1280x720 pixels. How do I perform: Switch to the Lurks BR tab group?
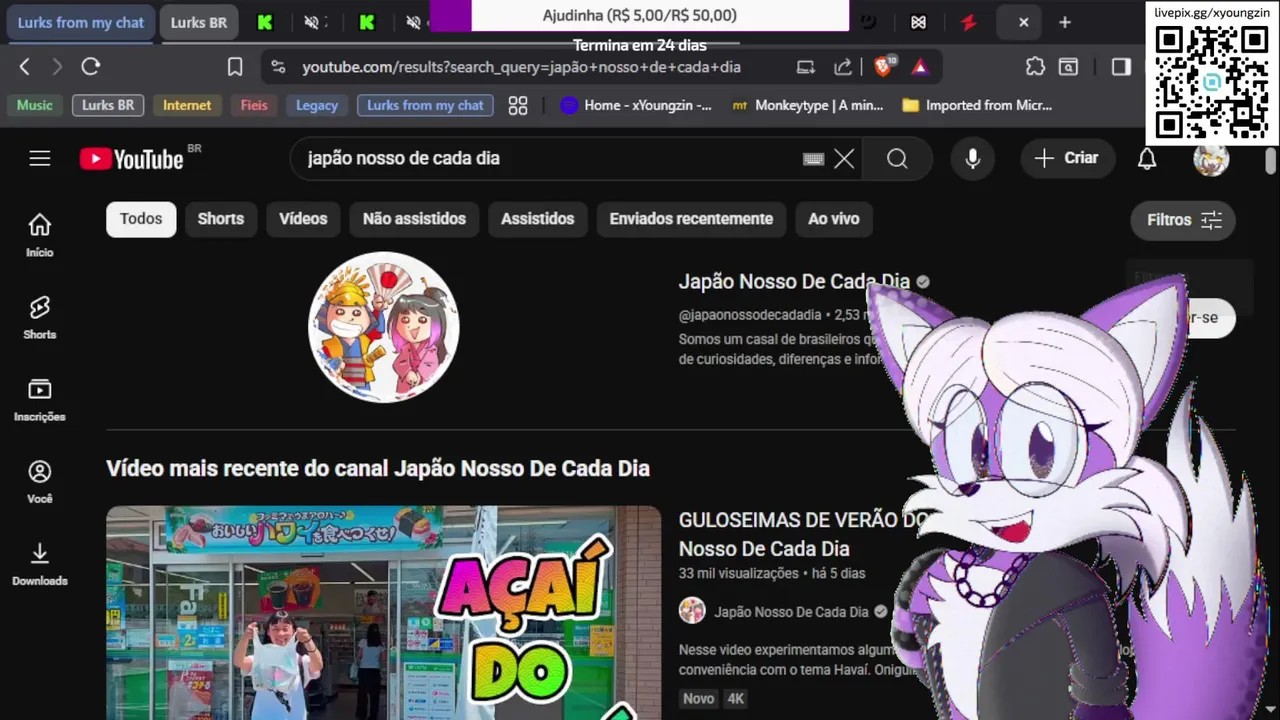point(199,22)
